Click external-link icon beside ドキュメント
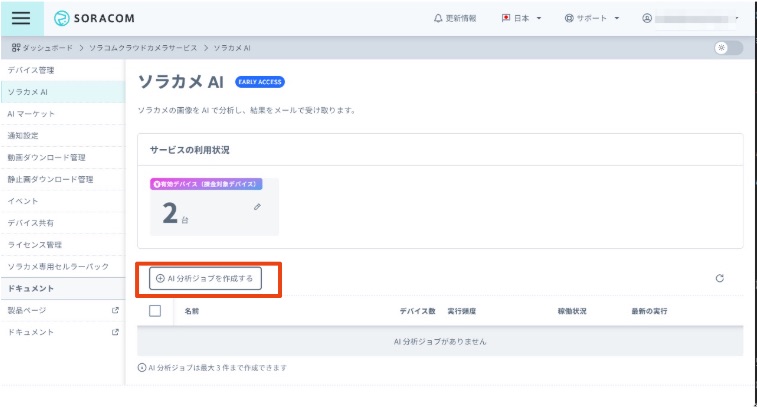The height and width of the screenshot is (408, 757). click(x=115, y=332)
